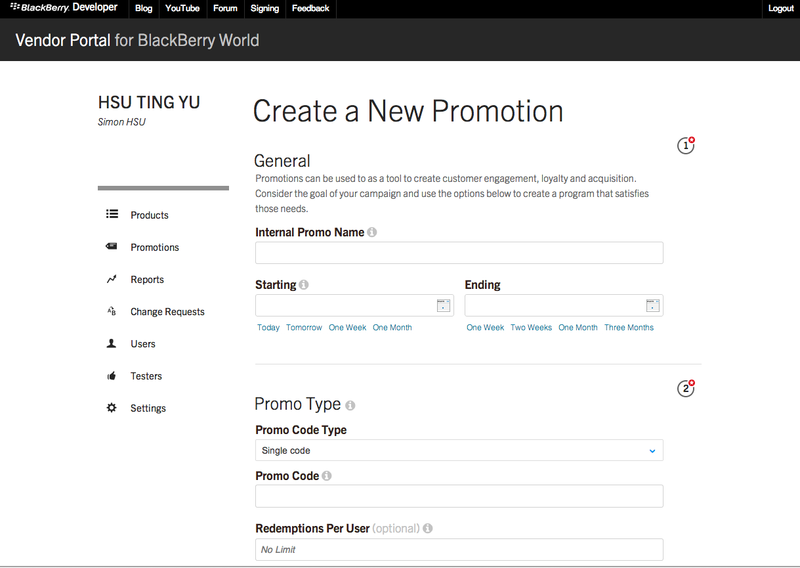The image size is (800, 568).
Task: Choose One Month under Starting
Action: [x=392, y=327]
